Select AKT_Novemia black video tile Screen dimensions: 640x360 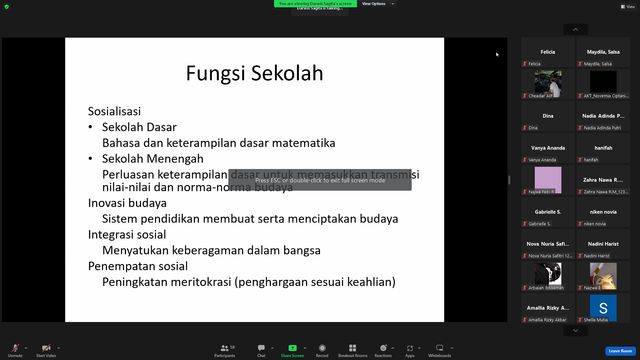(603, 84)
